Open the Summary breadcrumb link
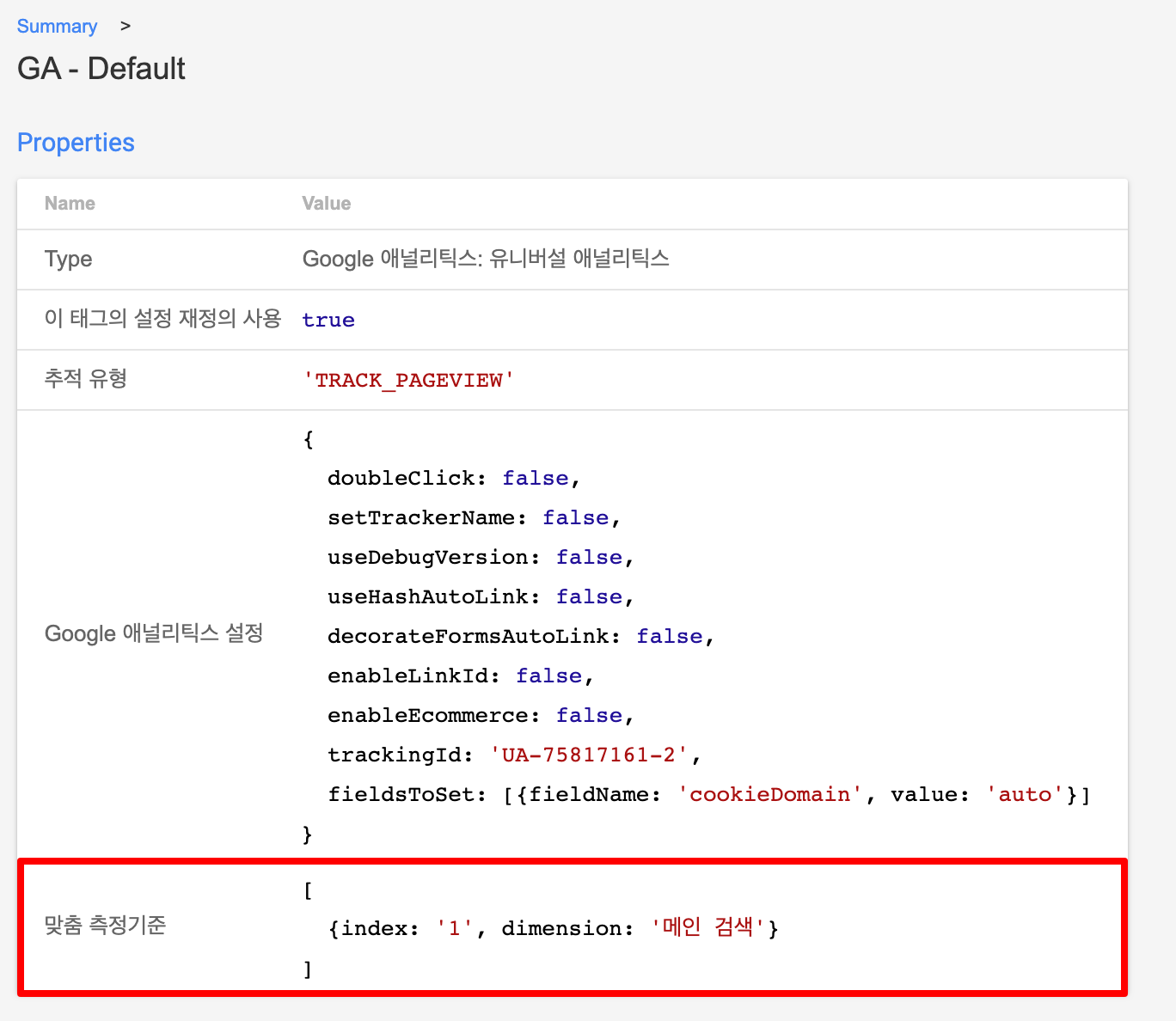 (x=57, y=26)
